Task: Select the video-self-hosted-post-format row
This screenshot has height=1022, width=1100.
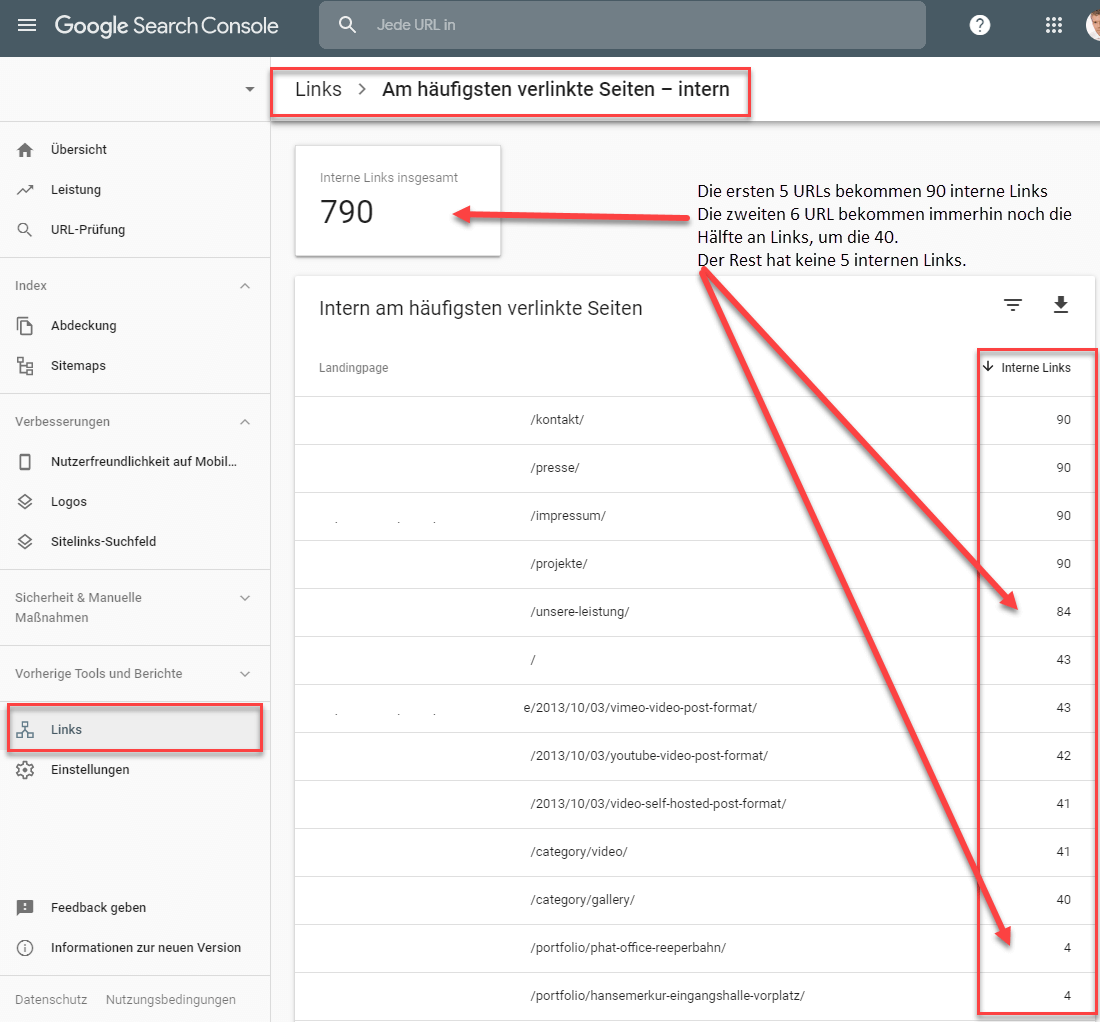Action: 695,804
